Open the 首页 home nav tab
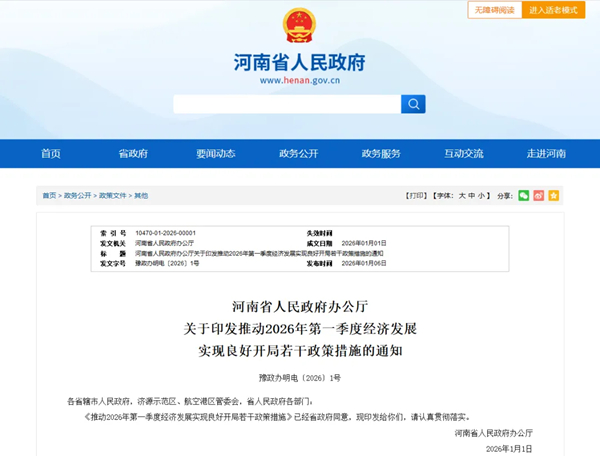600x456 pixels. [51, 153]
